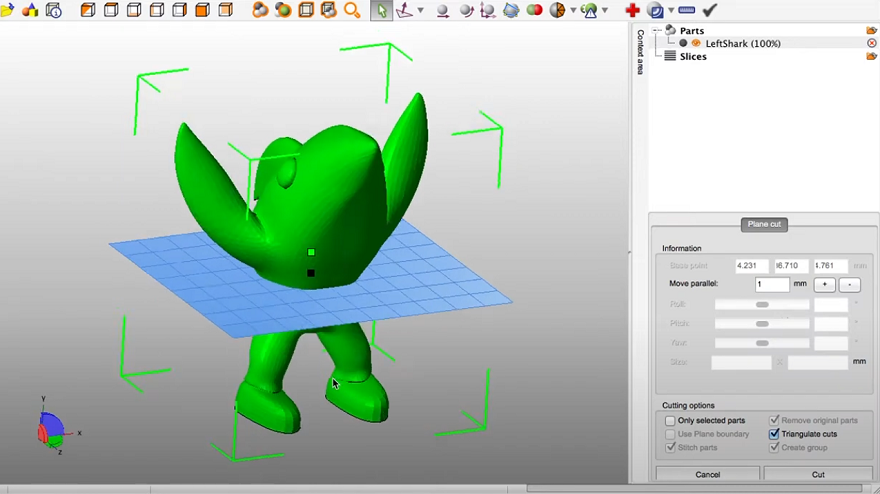This screenshot has height=494, width=880.
Task: Toggle Stitch parts checkbox
Action: pos(670,447)
